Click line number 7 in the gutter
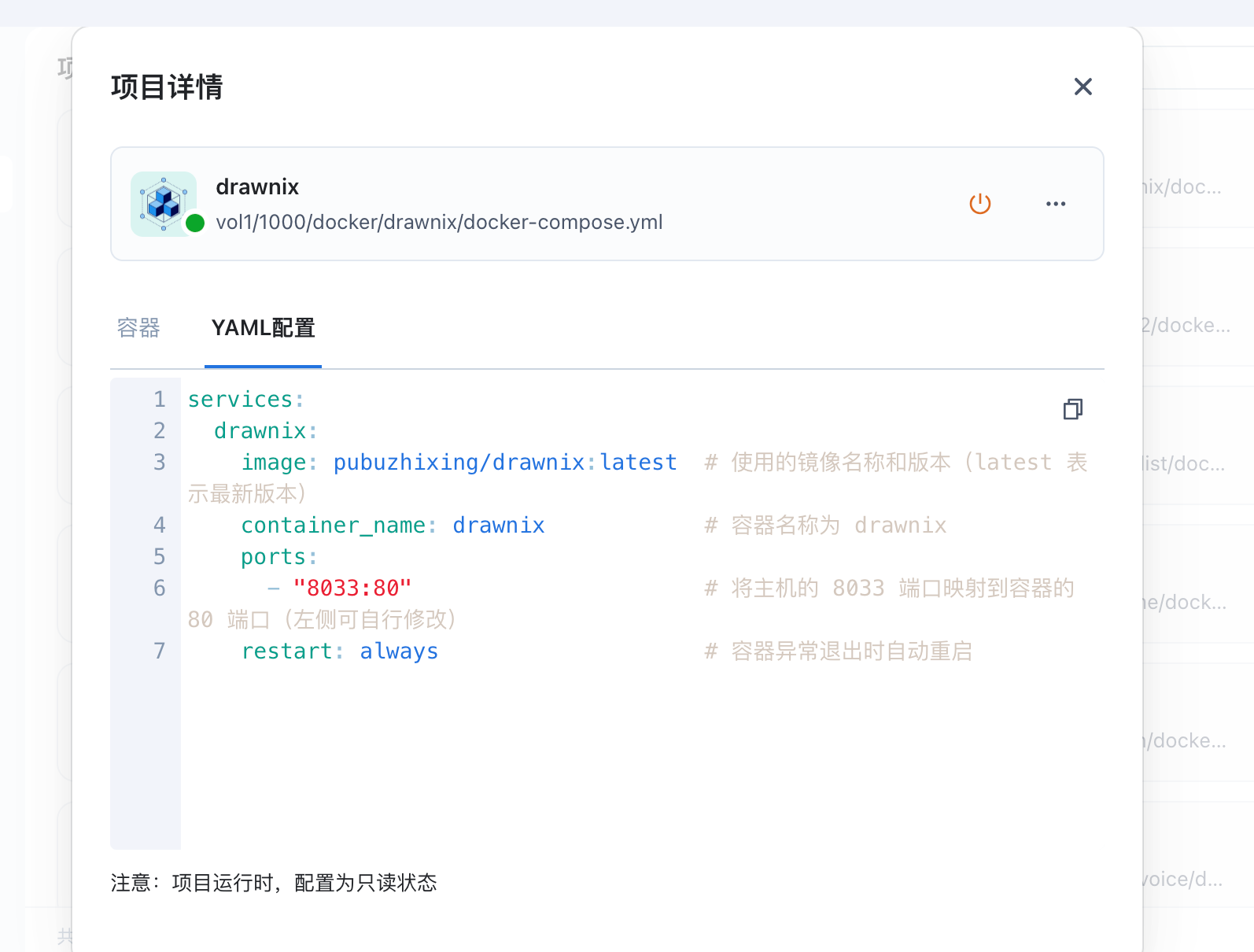The width and height of the screenshot is (1254, 952). (x=160, y=651)
